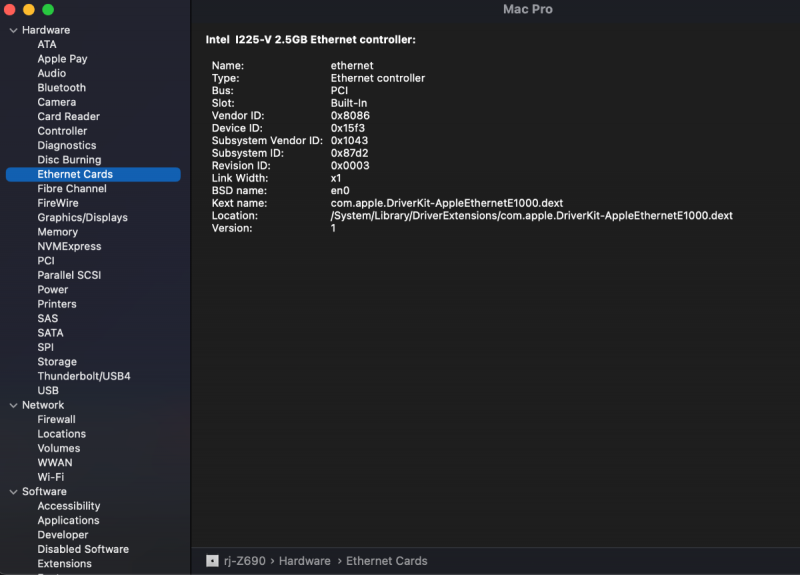The image size is (800, 575).
Task: Select Parallel SCSI in the sidebar
Action: 69,275
